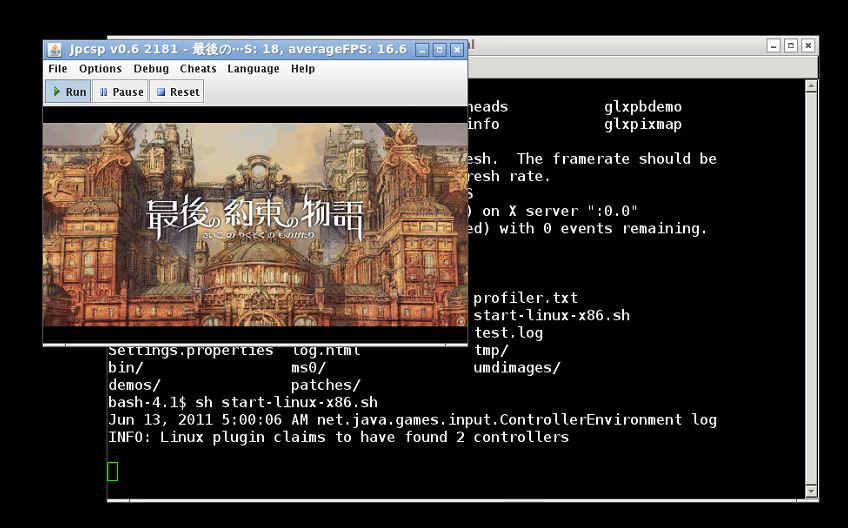Click the green terminal cursor
The image size is (848, 528).
point(112,471)
